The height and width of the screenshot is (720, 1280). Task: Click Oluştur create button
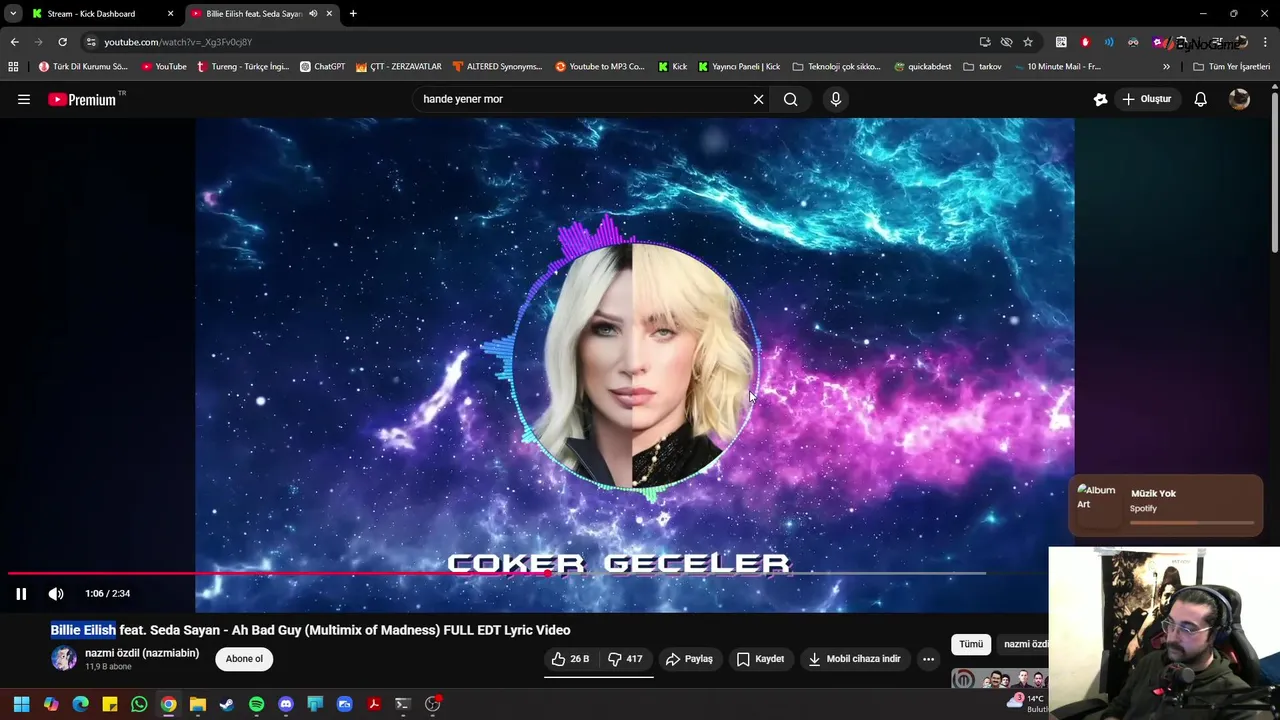(1146, 99)
